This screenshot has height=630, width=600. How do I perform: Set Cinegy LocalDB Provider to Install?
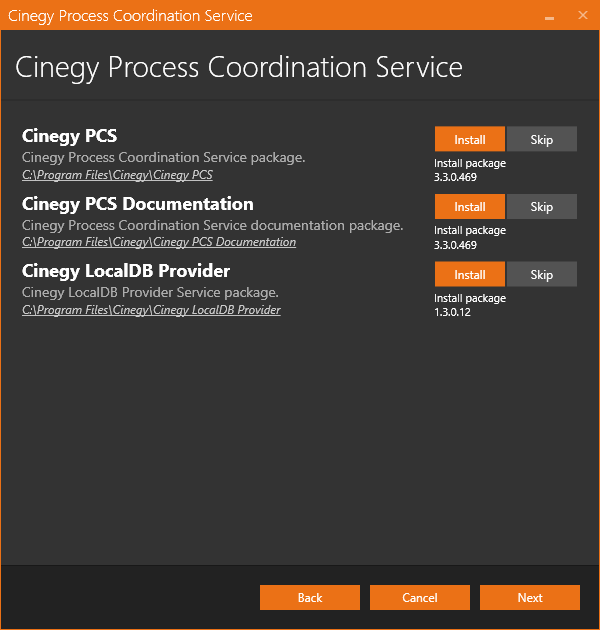click(470, 274)
